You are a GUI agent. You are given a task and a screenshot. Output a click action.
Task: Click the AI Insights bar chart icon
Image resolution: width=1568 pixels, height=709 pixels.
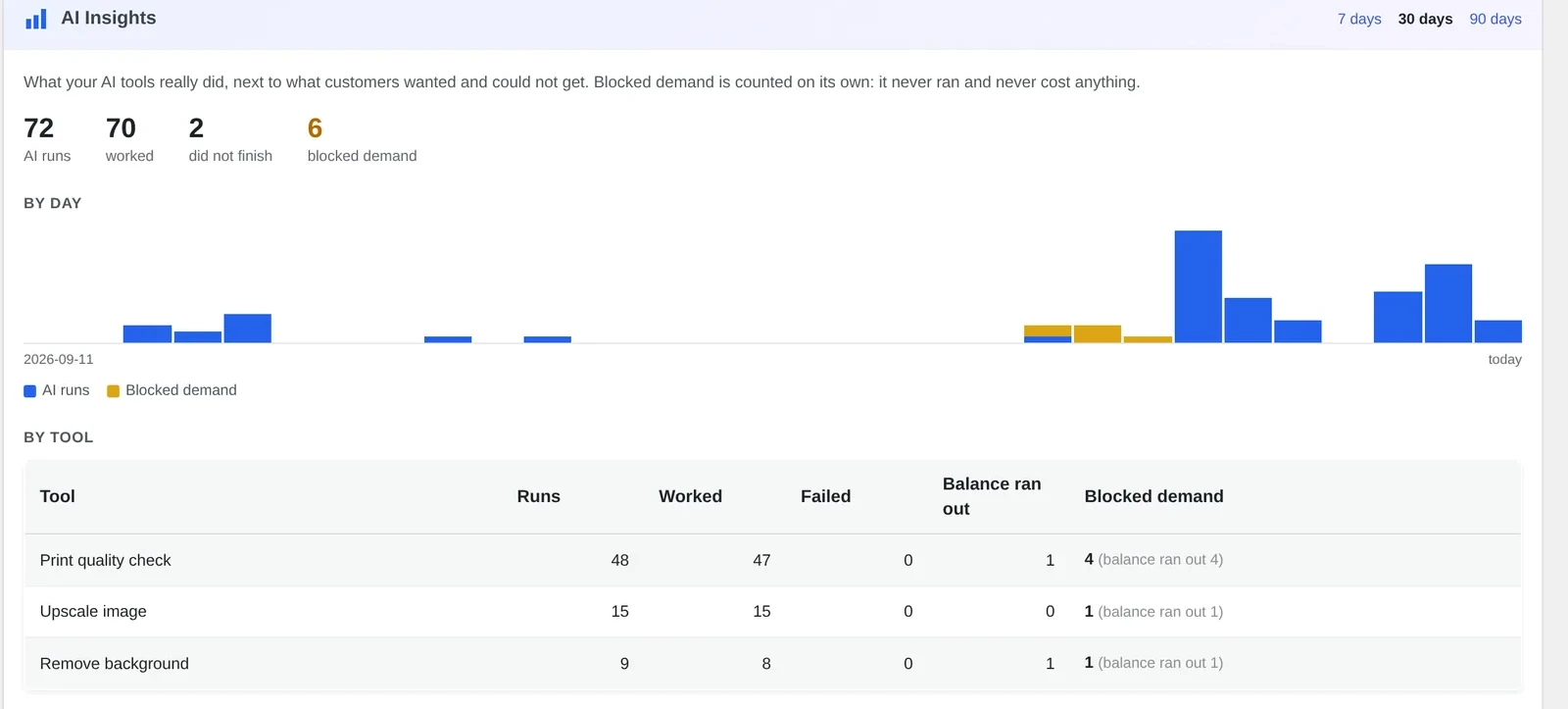tap(36, 19)
